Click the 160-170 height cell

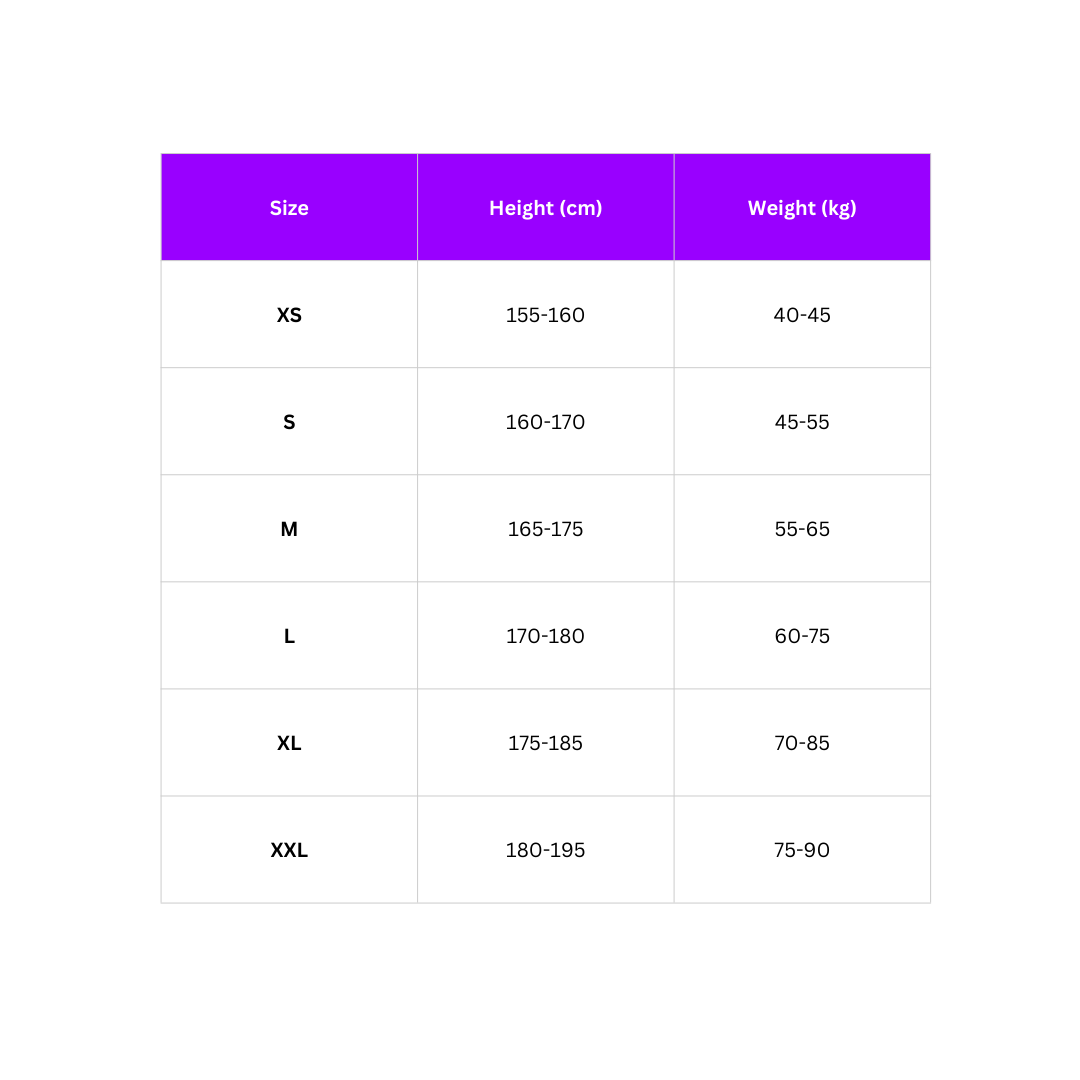click(545, 422)
